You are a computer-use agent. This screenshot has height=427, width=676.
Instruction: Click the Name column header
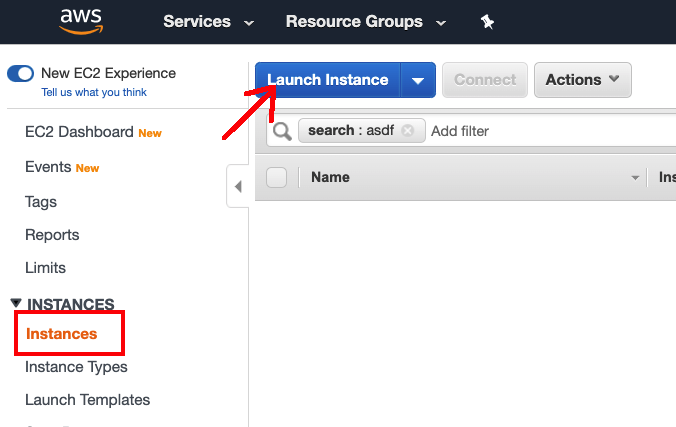coord(330,177)
